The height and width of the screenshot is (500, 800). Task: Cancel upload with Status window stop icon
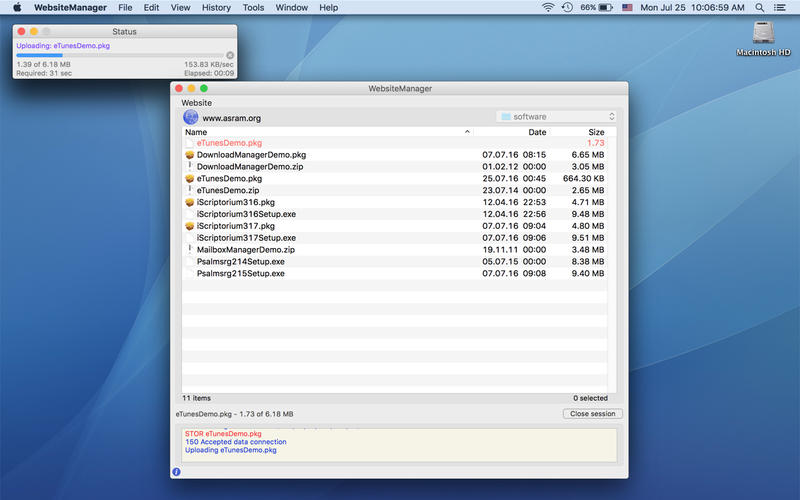[230, 55]
